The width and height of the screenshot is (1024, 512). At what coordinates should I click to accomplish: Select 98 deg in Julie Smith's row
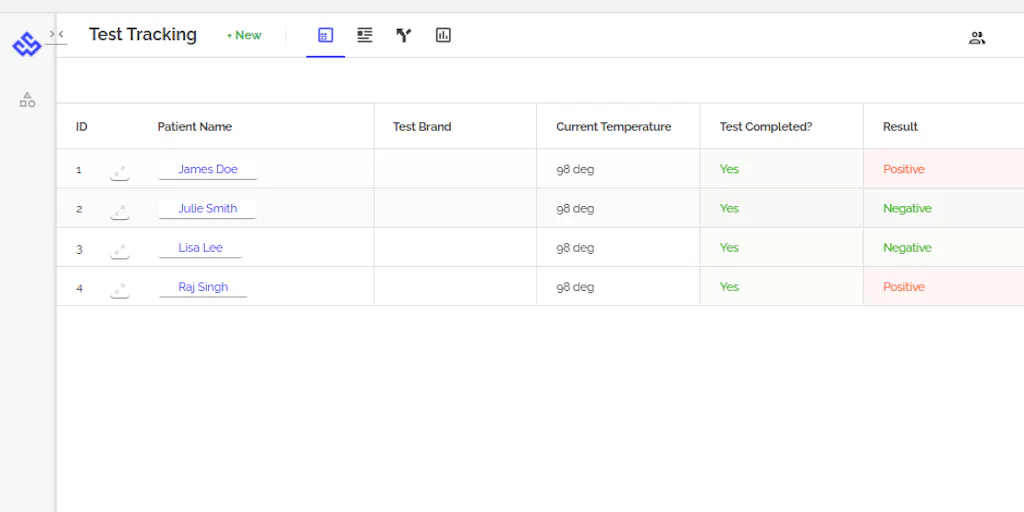pos(575,208)
